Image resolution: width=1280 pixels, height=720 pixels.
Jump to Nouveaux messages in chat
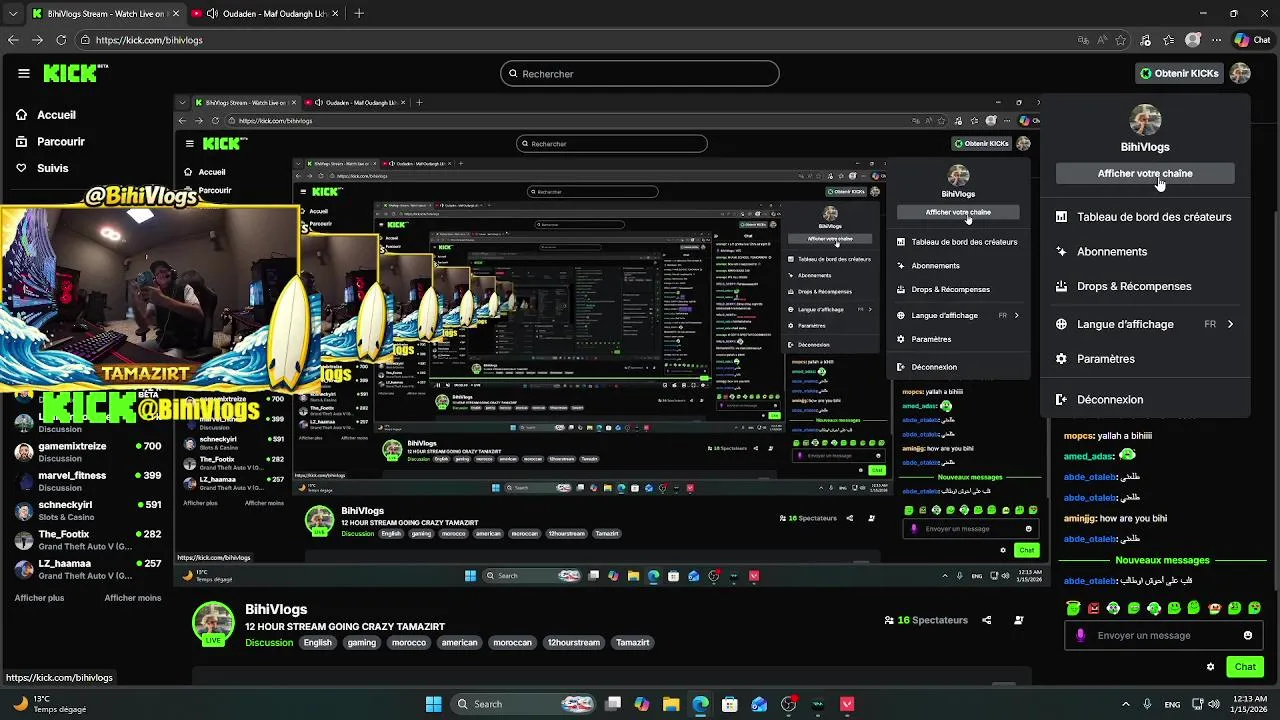(x=1162, y=560)
